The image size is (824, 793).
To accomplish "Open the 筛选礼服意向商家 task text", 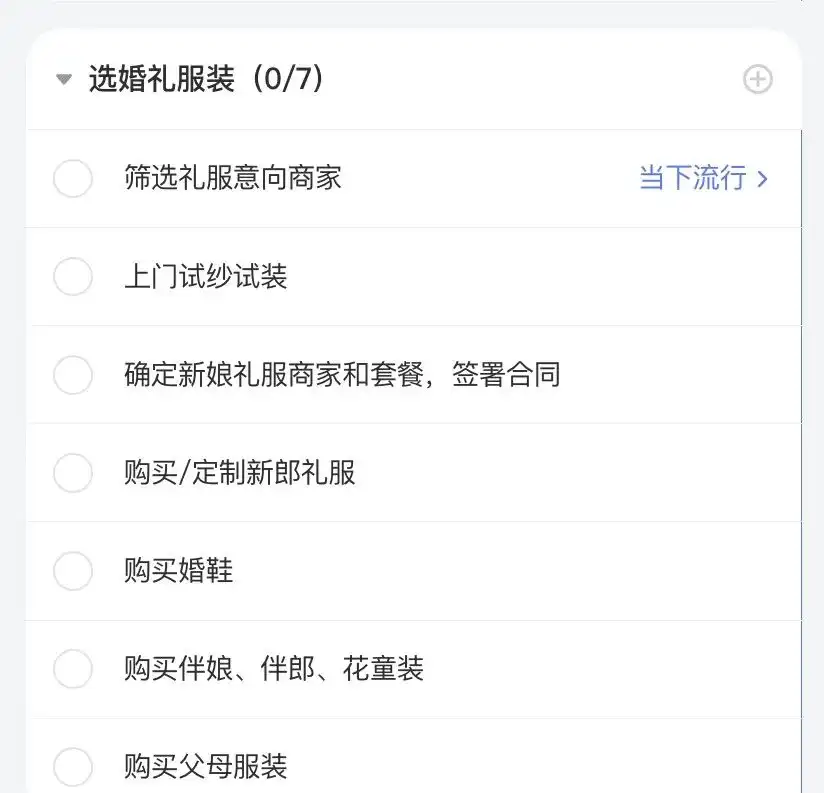I will point(233,178).
